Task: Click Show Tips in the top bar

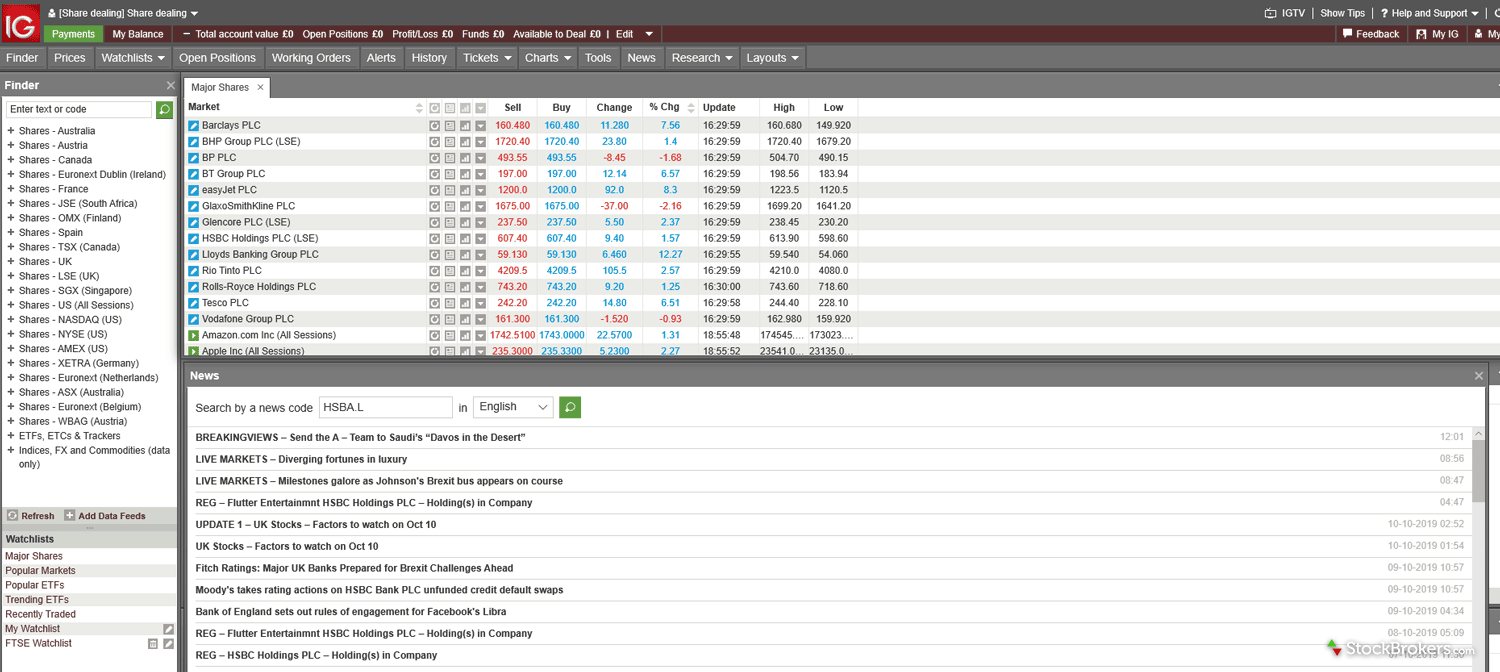Action: click(x=1342, y=13)
